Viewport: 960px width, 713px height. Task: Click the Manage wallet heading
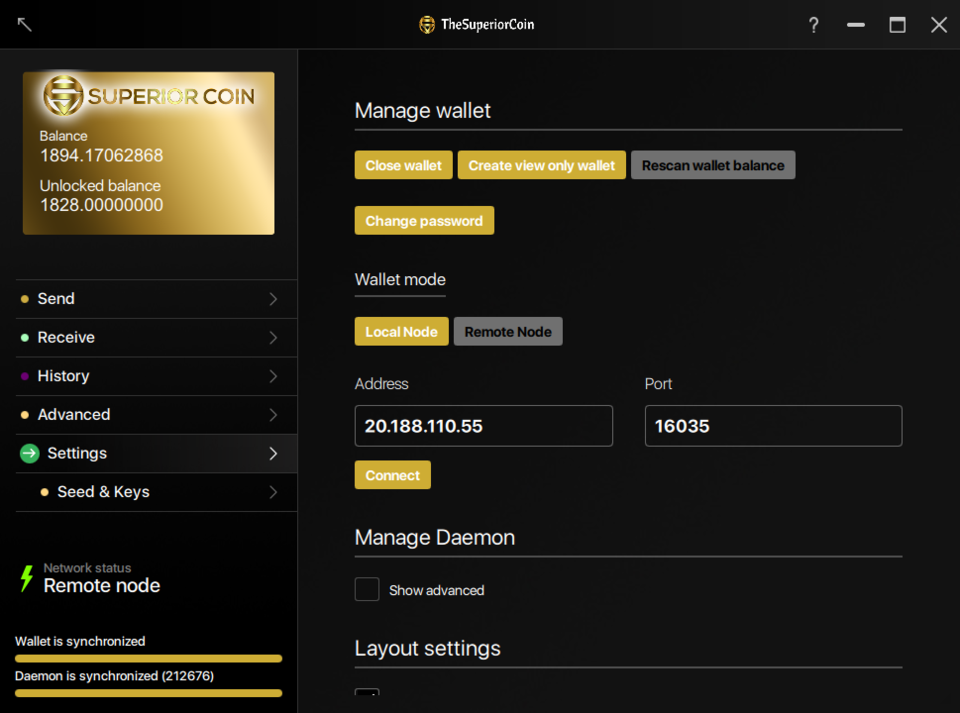click(422, 111)
